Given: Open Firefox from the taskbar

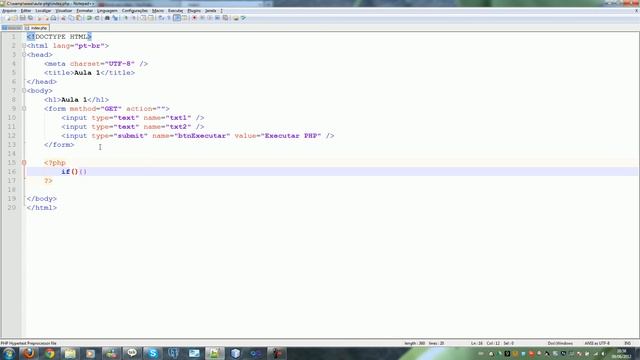Looking at the screenshot, I should coord(29,353).
